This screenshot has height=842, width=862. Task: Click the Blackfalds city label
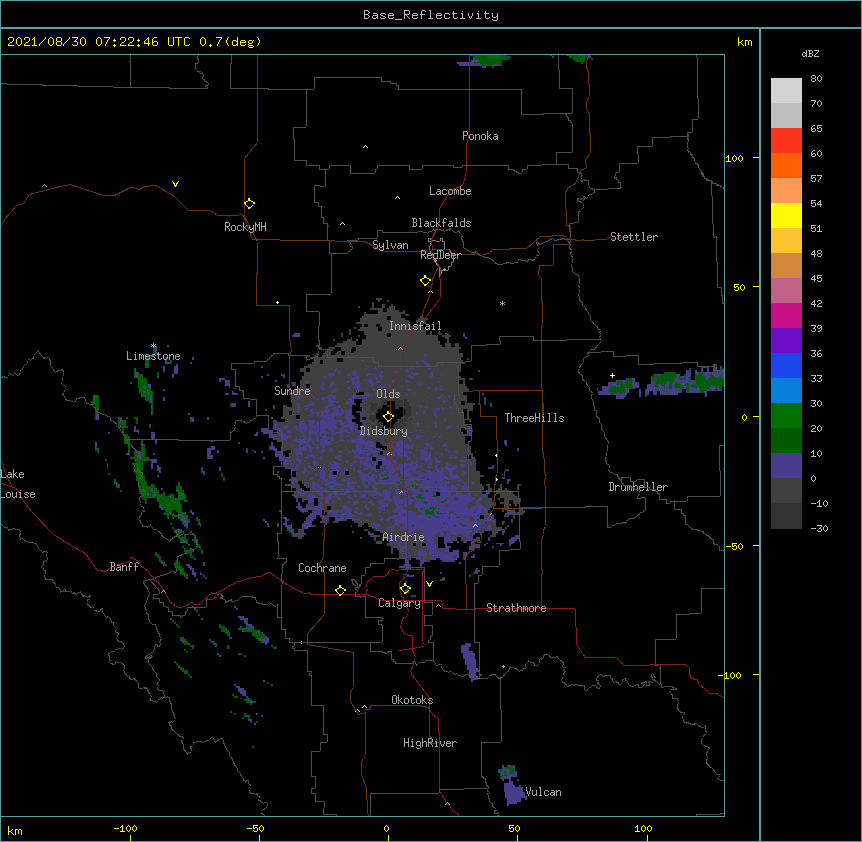click(x=441, y=223)
